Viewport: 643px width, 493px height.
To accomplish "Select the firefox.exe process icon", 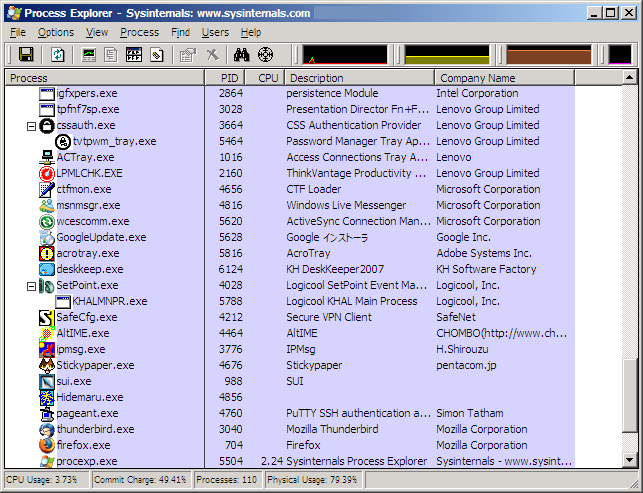I will point(46,445).
